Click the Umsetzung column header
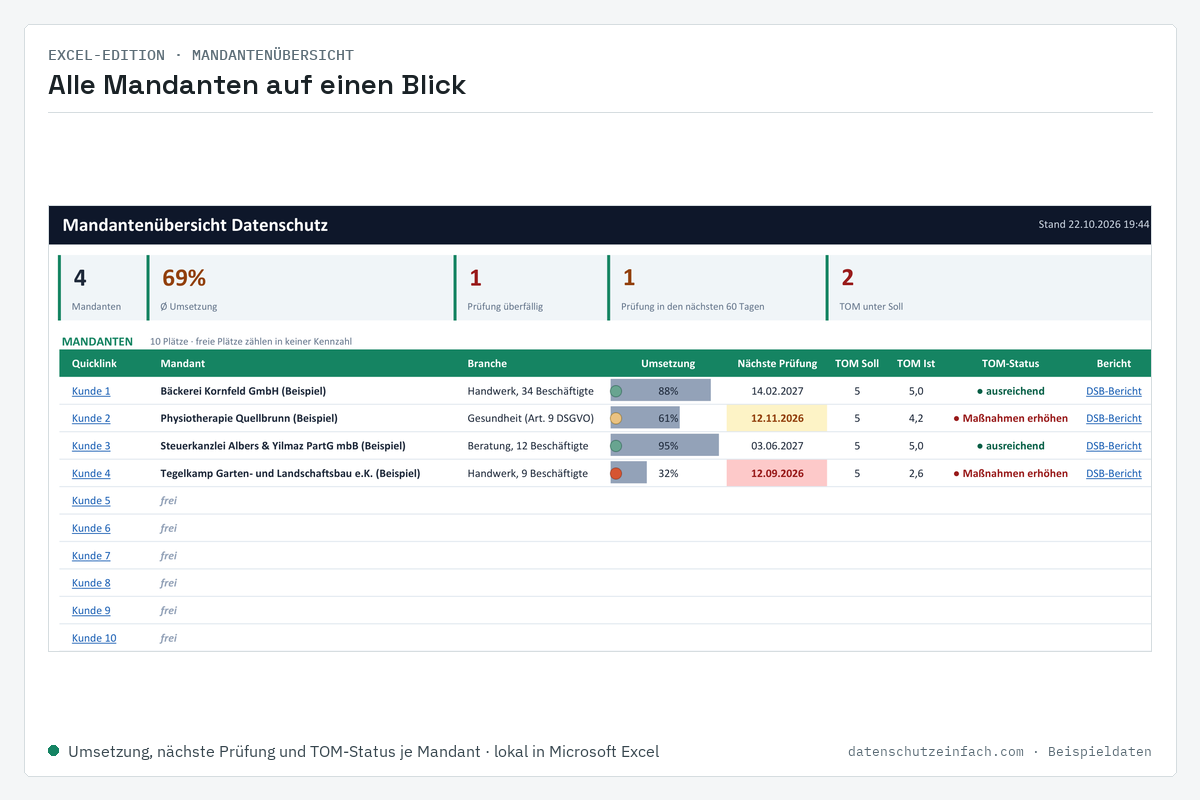Image resolution: width=1200 pixels, height=800 pixels. coord(668,363)
